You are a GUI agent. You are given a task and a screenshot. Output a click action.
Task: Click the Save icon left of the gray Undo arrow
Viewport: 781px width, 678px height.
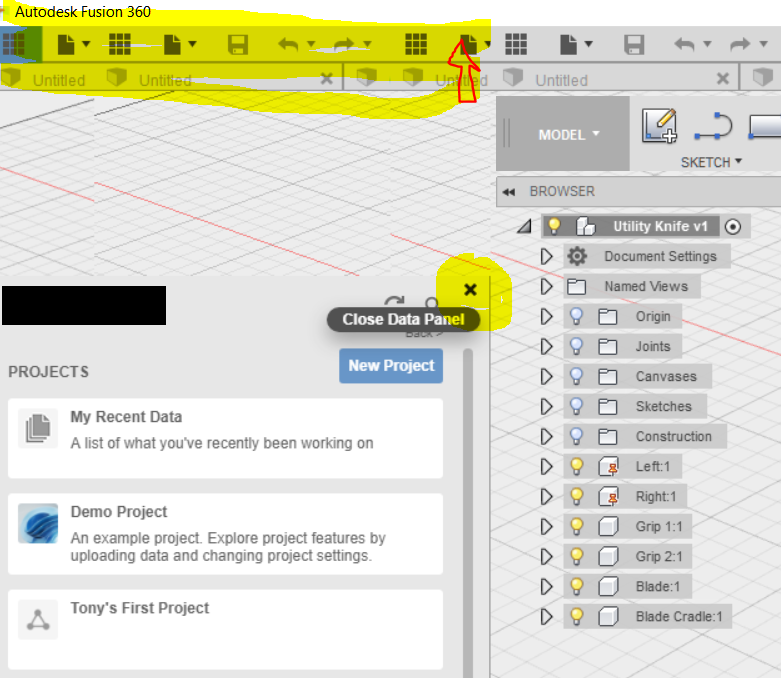[x=634, y=45]
